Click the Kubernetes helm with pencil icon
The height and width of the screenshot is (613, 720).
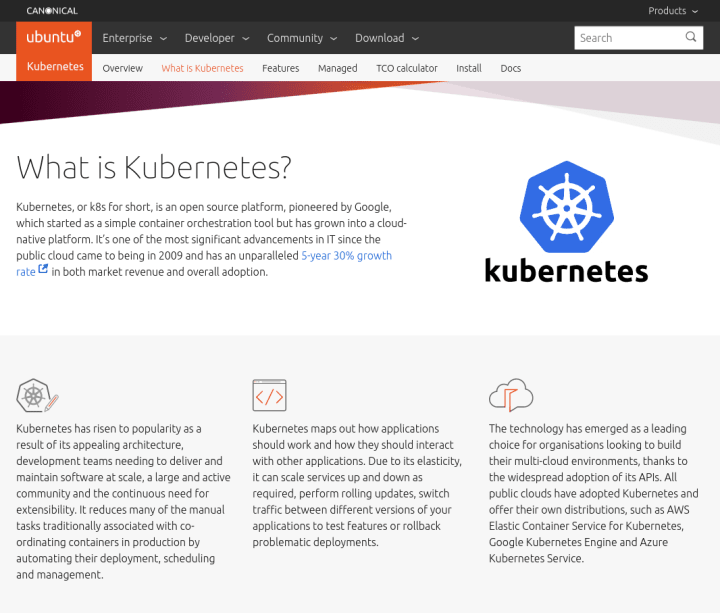38,395
